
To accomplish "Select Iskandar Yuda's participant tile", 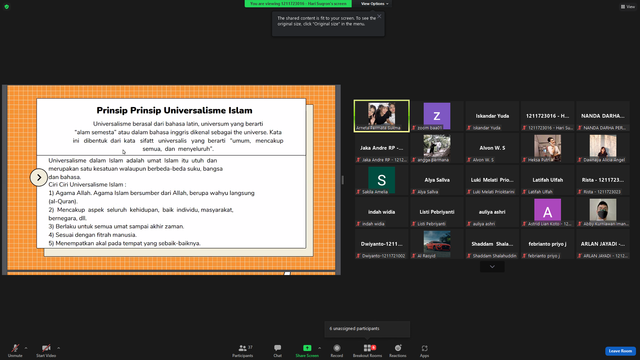I will 492,116.
